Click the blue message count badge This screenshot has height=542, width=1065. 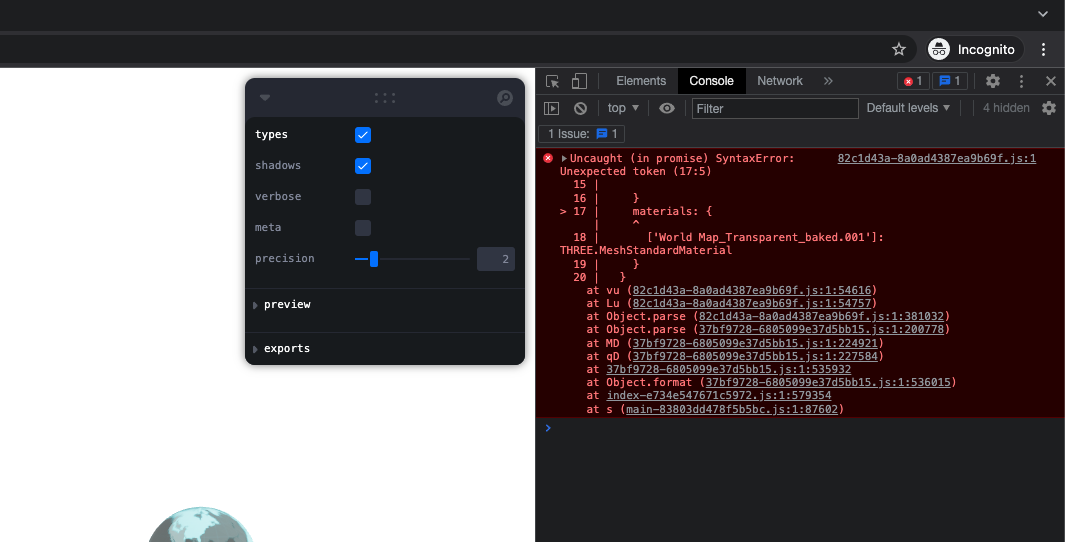[x=950, y=81]
